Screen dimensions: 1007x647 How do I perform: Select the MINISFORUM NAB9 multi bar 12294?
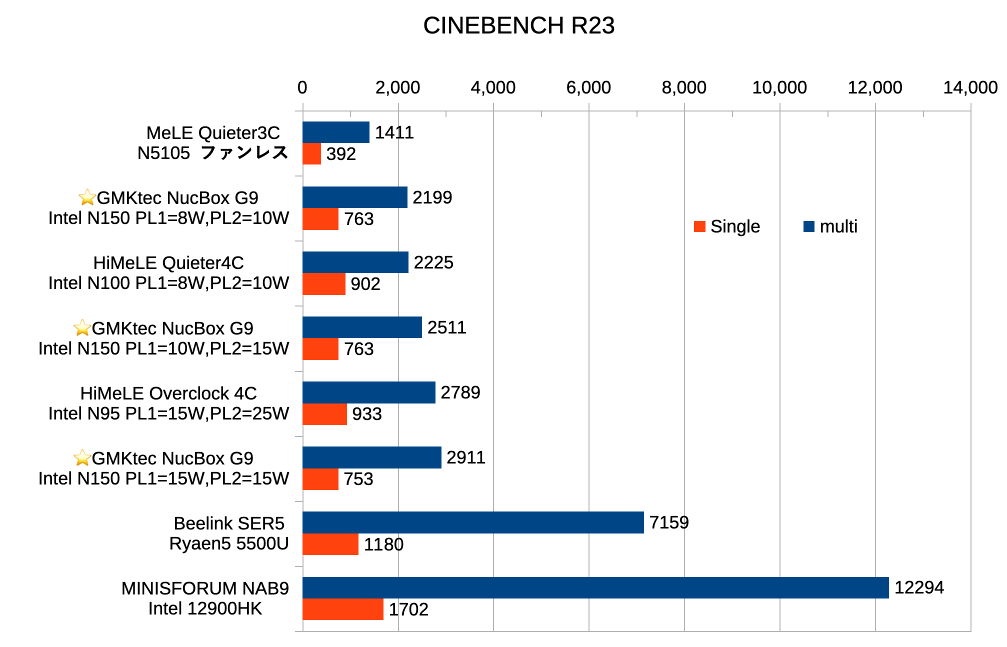[595, 588]
